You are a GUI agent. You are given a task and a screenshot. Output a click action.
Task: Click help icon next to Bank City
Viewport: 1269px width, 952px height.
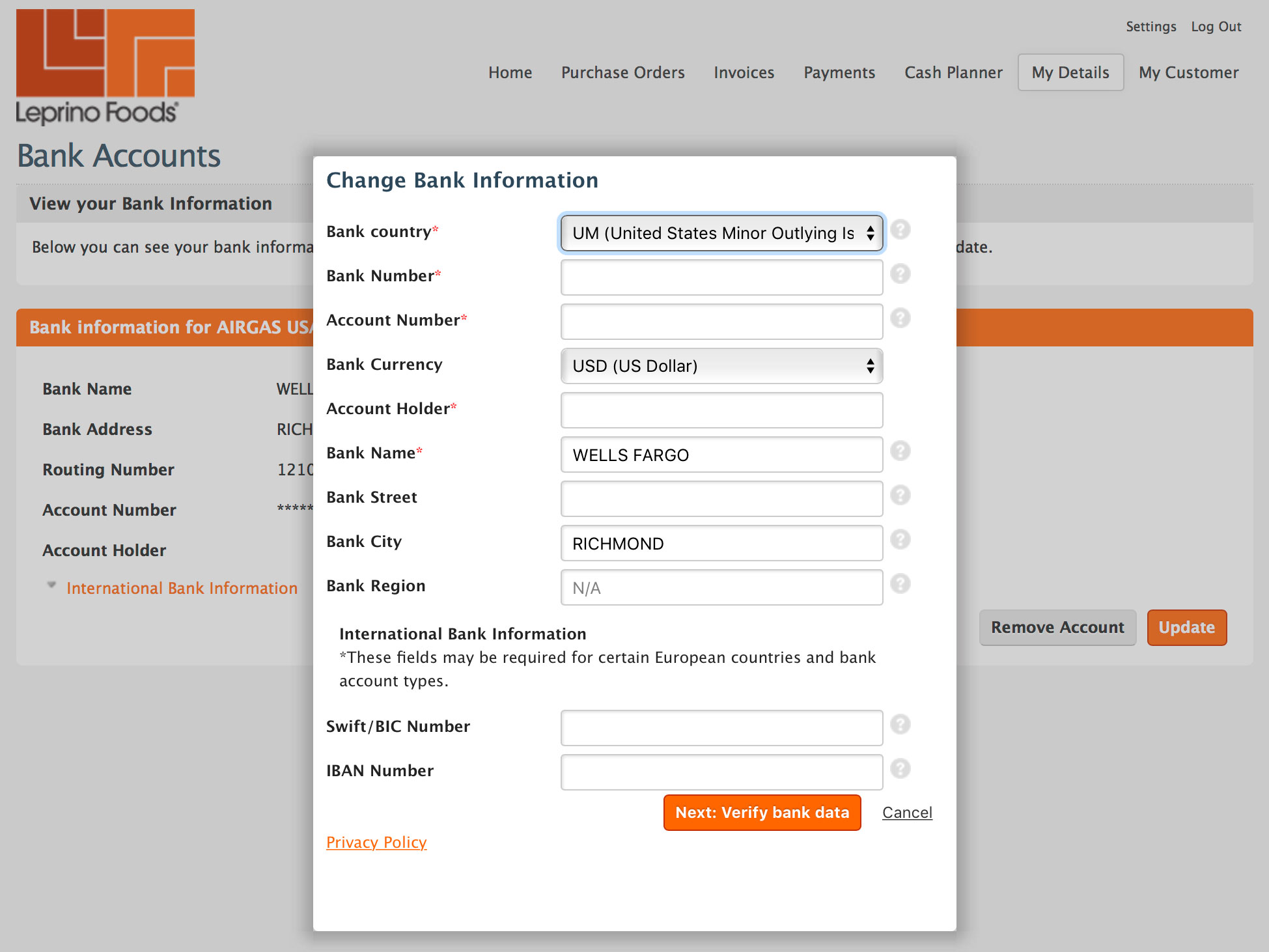(x=900, y=540)
